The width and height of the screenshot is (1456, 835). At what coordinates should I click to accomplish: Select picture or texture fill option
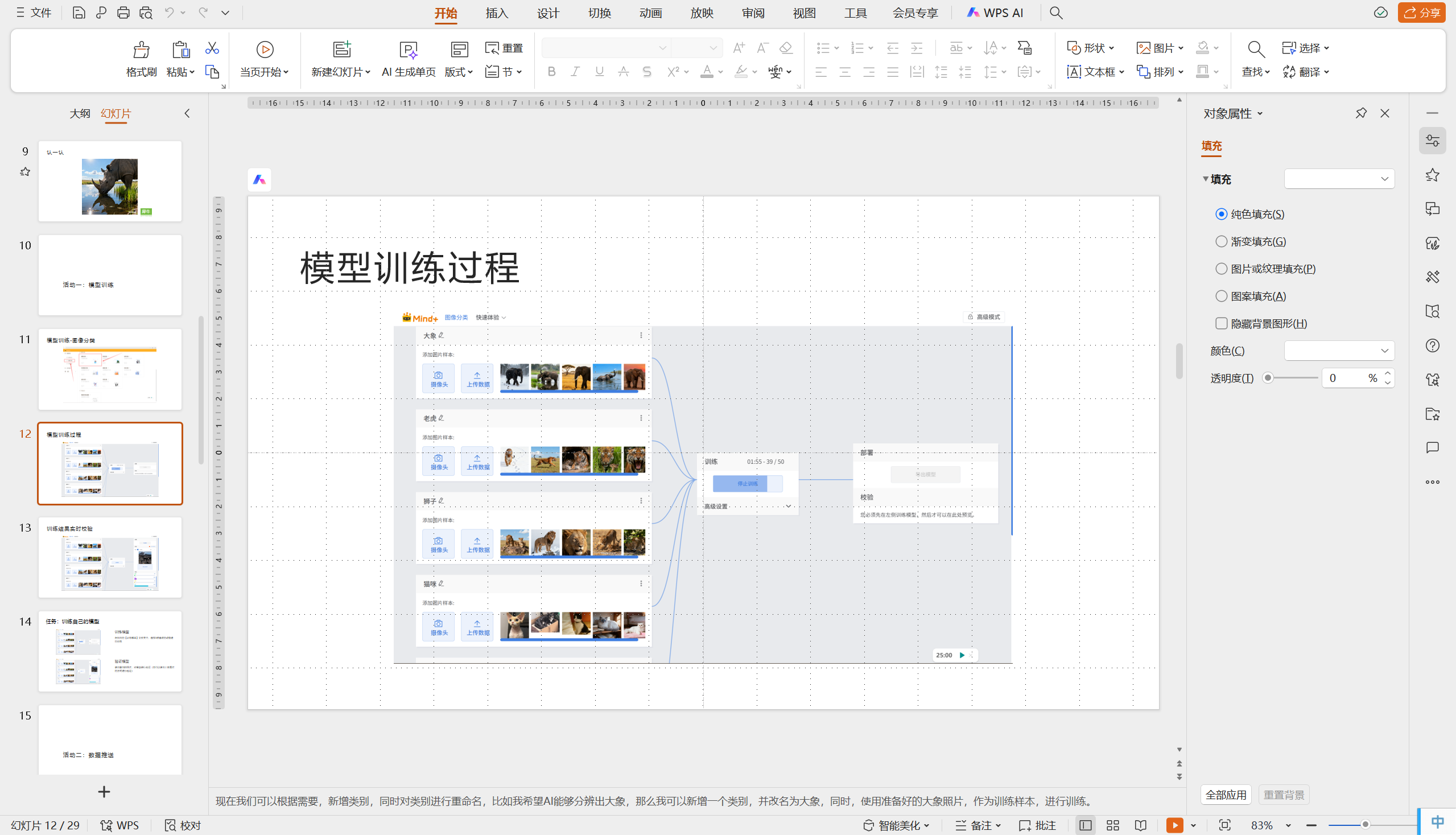pyautogui.click(x=1222, y=269)
